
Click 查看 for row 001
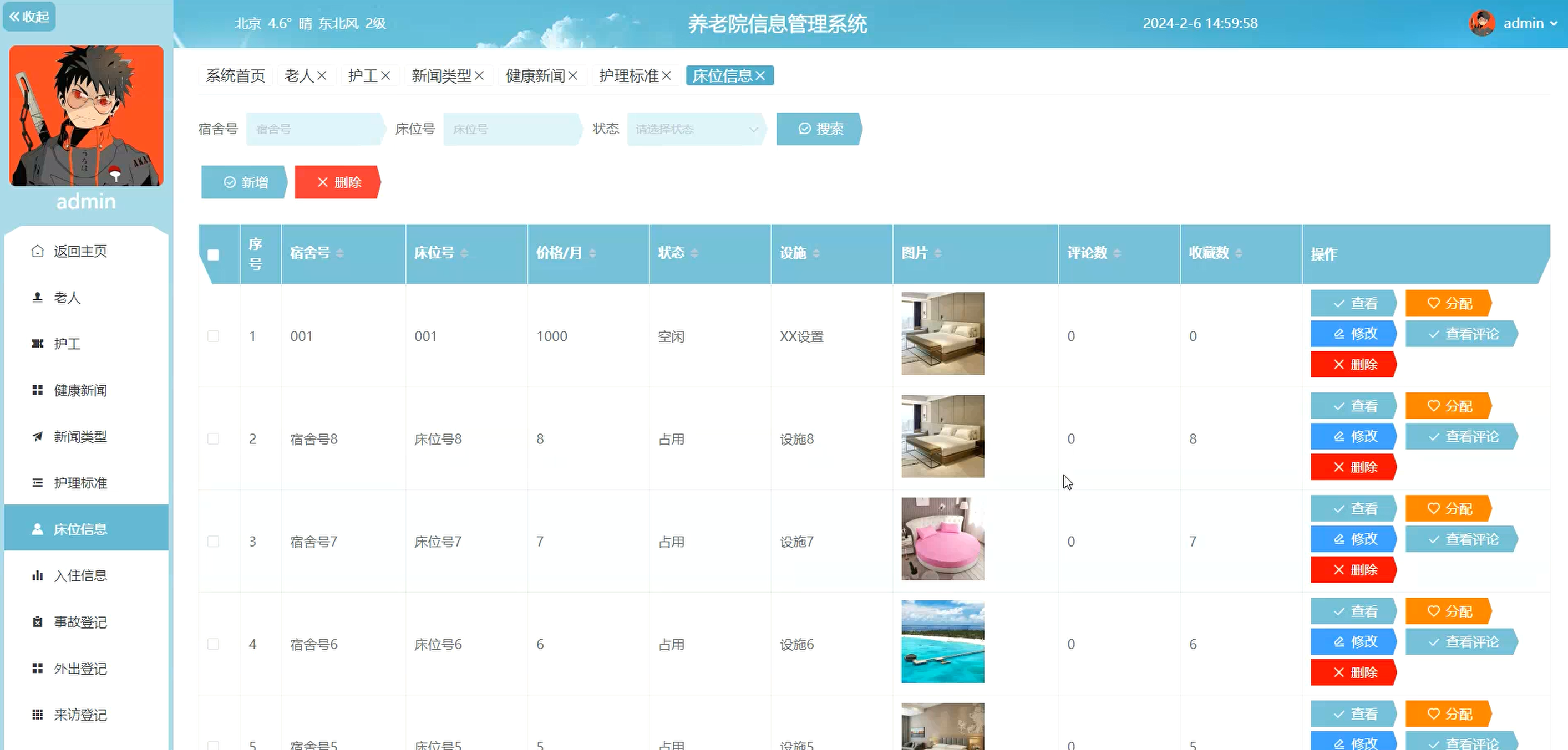(x=1354, y=303)
